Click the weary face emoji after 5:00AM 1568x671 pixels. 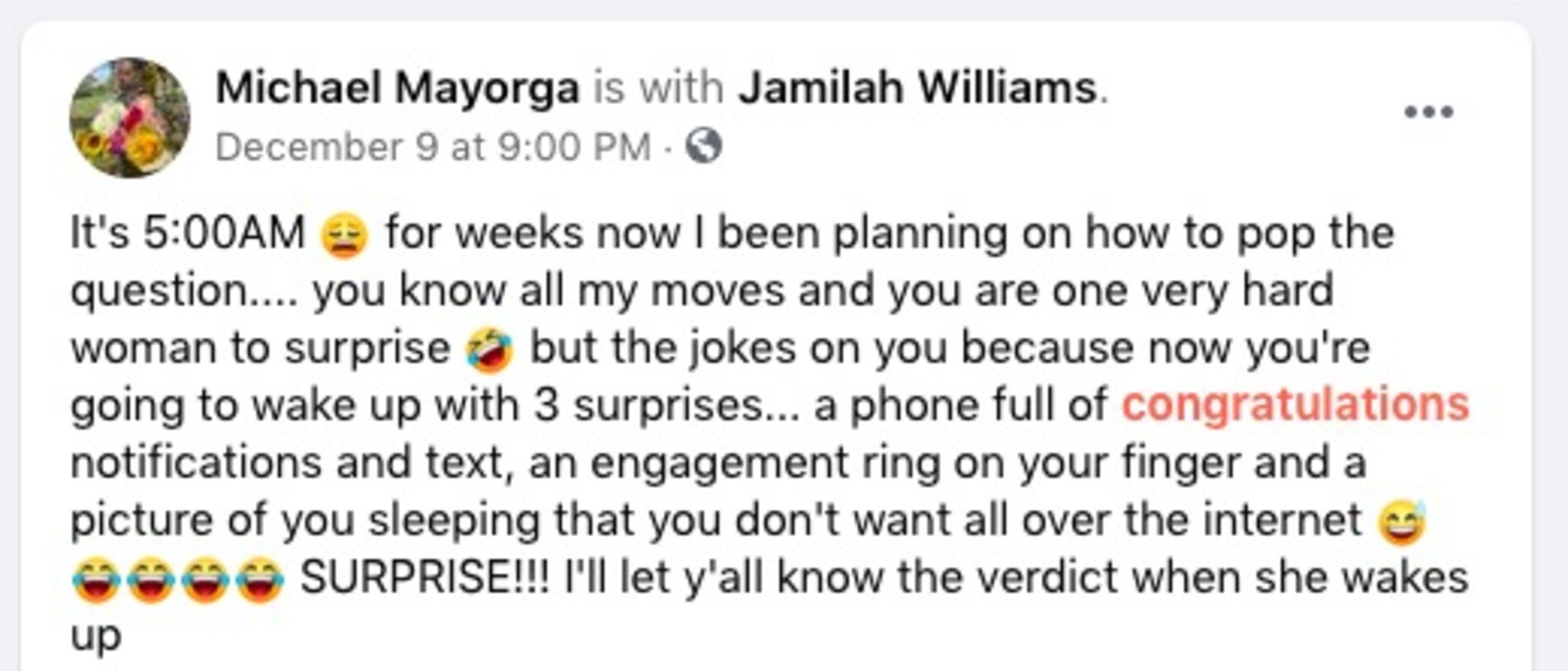344,235
